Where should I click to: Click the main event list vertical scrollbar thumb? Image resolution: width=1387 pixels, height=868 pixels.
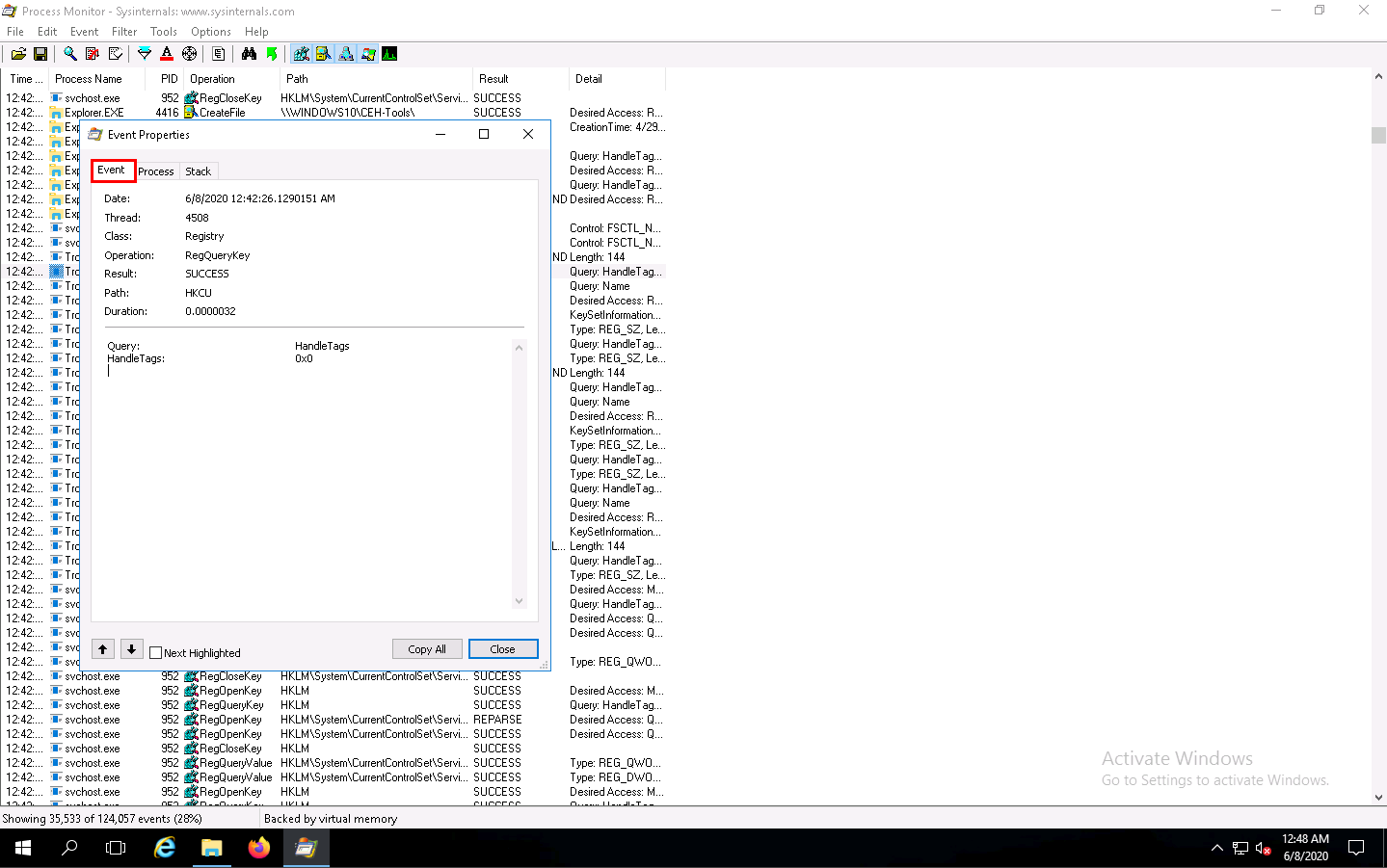click(1378, 136)
